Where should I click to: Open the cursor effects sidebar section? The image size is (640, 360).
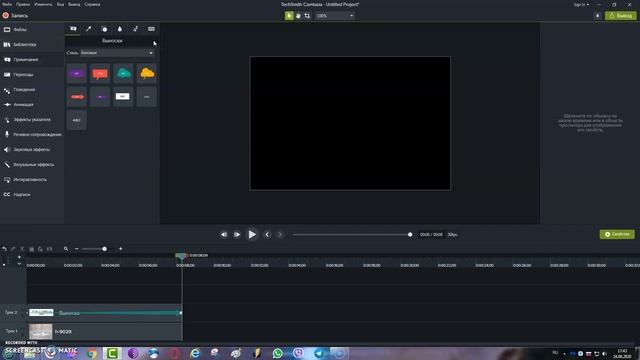click(x=32, y=120)
